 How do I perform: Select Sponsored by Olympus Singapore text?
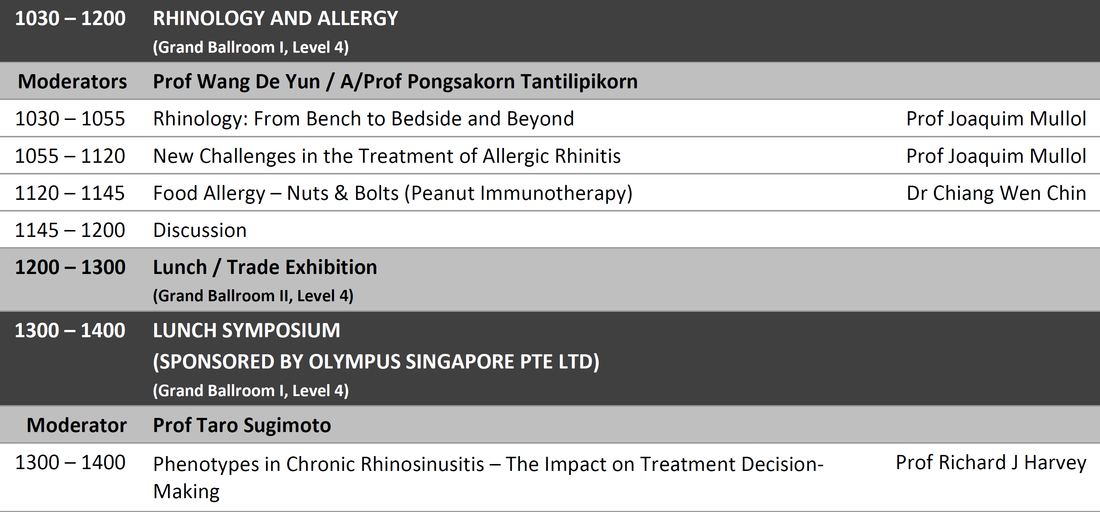(x=376, y=362)
